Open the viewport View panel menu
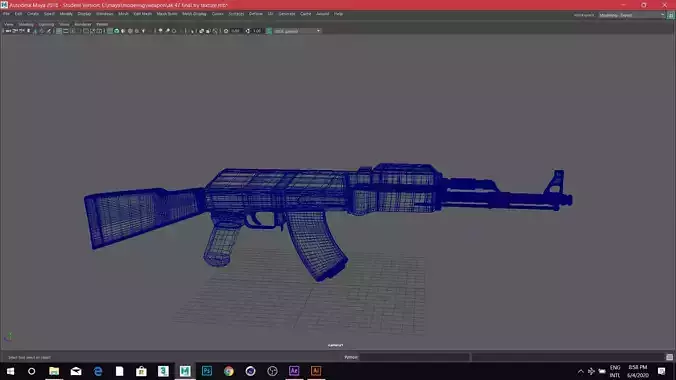This screenshot has width=676, height=380. [x=9, y=25]
